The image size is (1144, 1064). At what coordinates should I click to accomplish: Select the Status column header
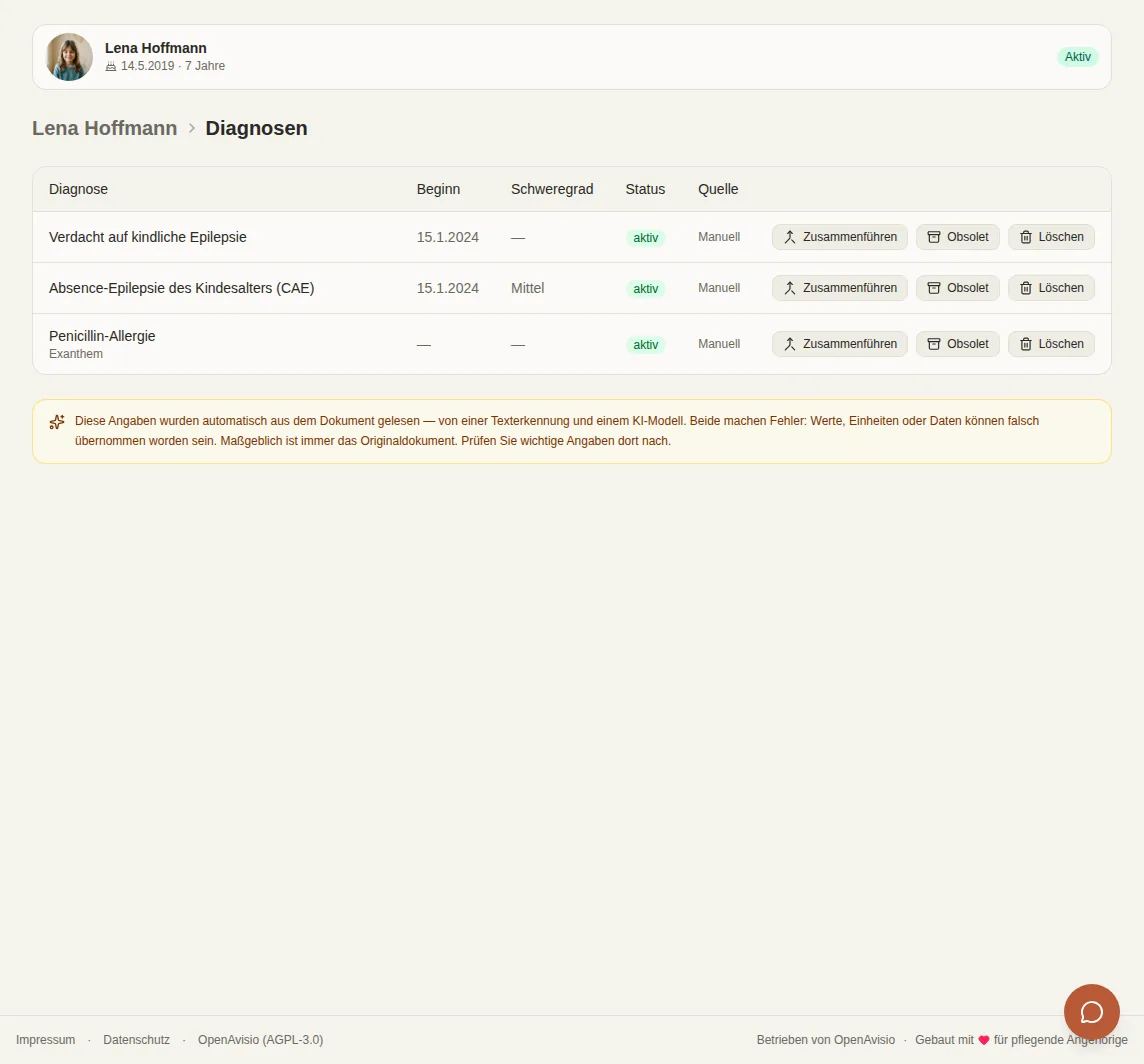[x=645, y=189]
